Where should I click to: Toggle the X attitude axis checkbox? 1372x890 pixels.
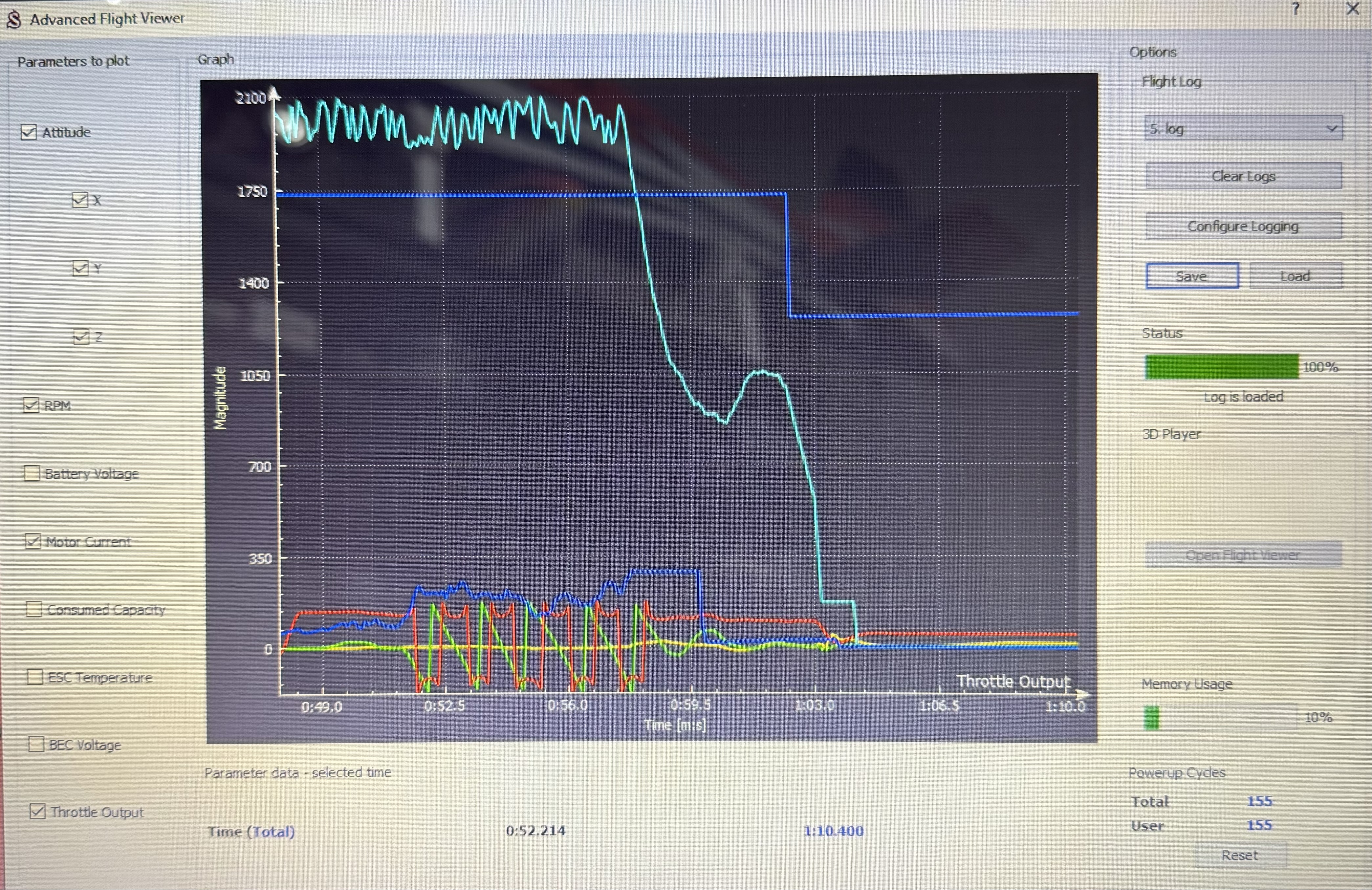click(79, 200)
